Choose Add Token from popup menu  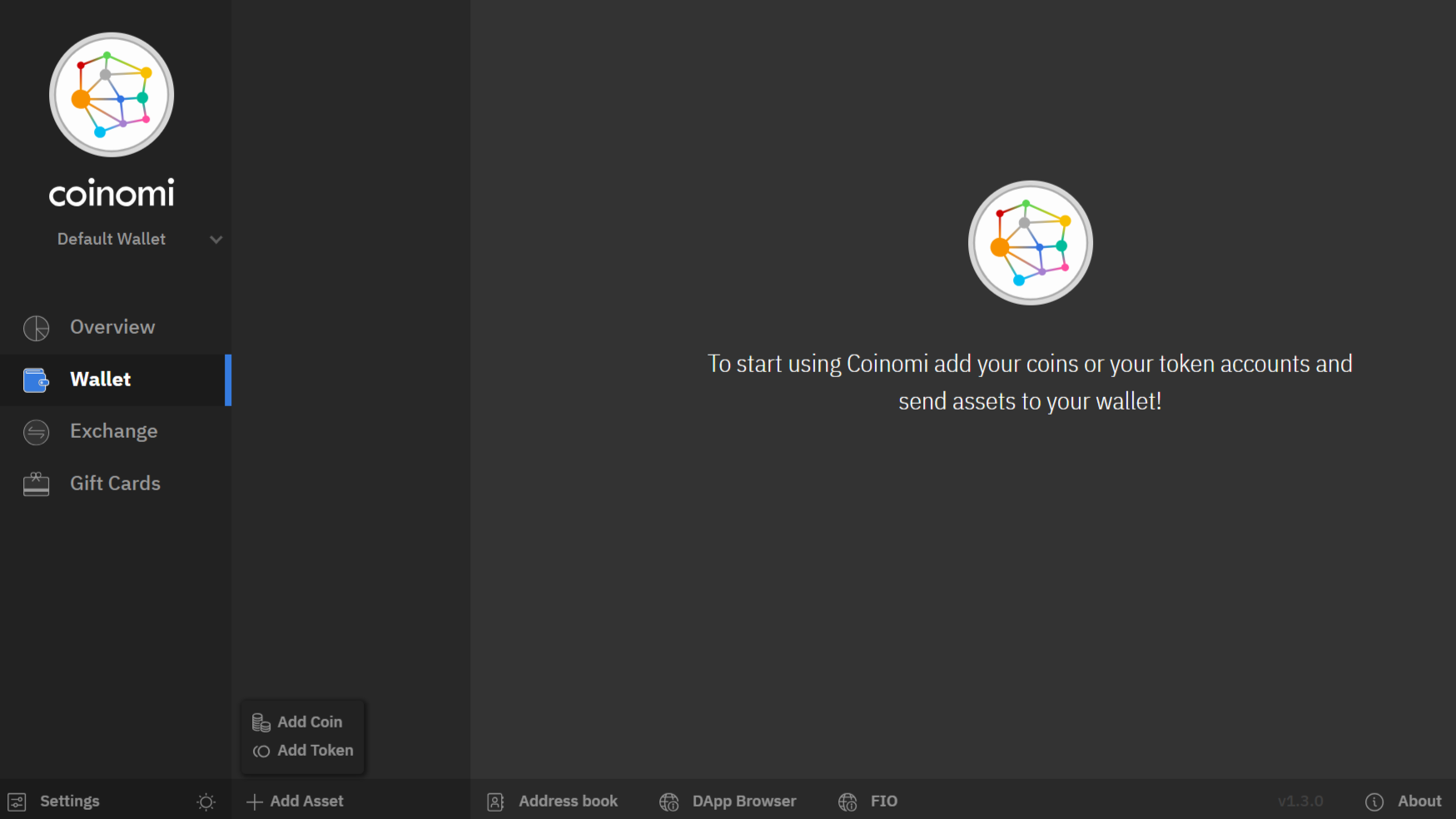(315, 751)
